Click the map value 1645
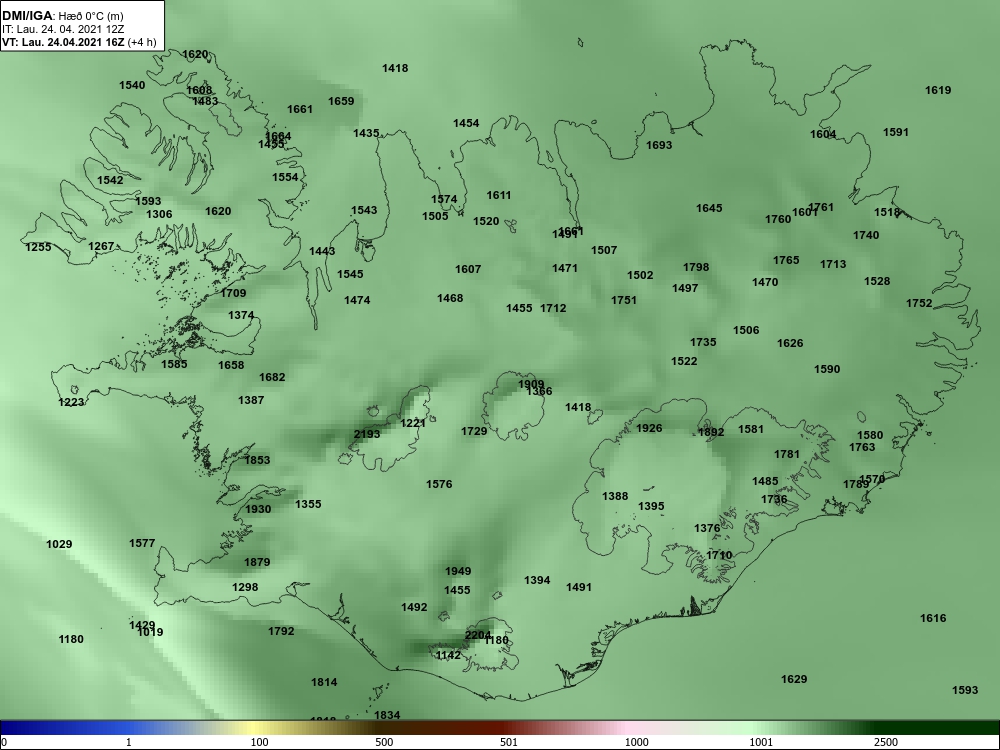Screen dimensions: 1000x750 click(x=709, y=209)
